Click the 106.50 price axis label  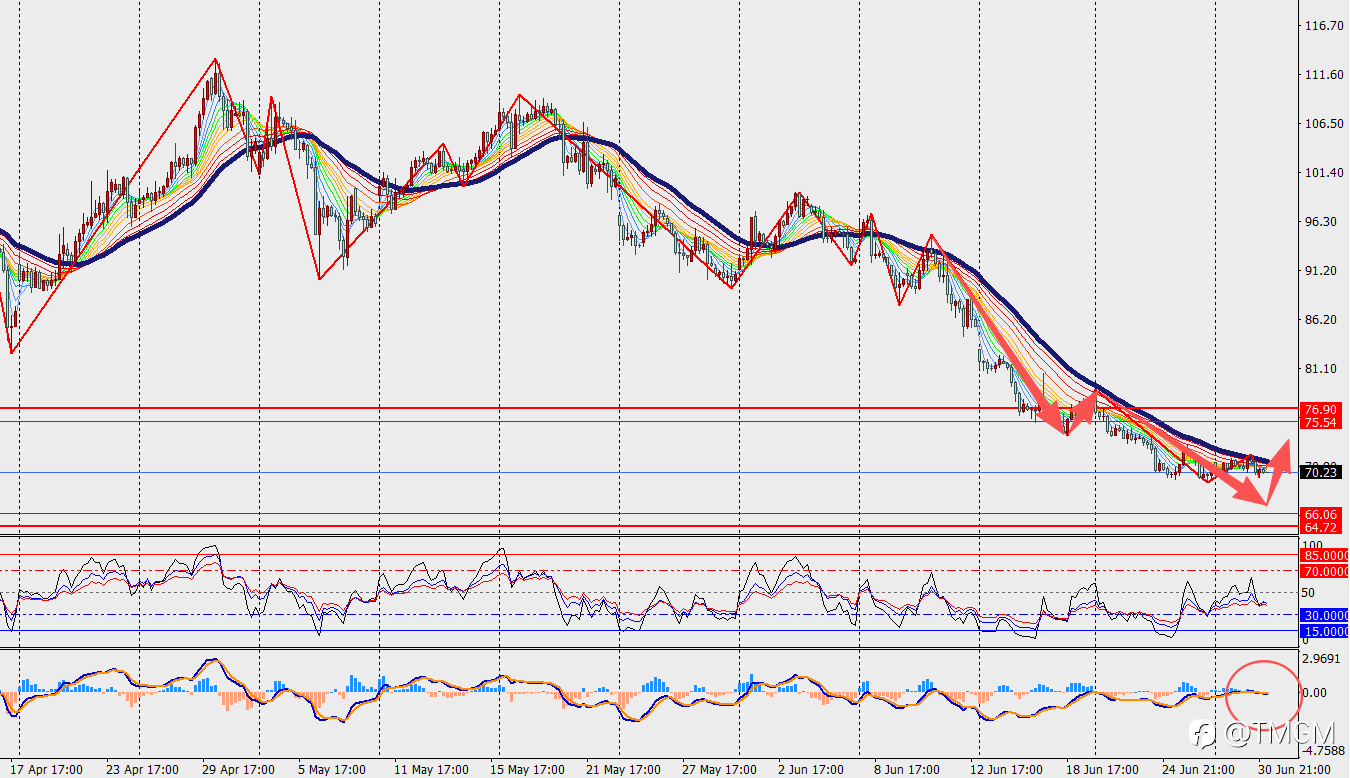(x=1324, y=124)
